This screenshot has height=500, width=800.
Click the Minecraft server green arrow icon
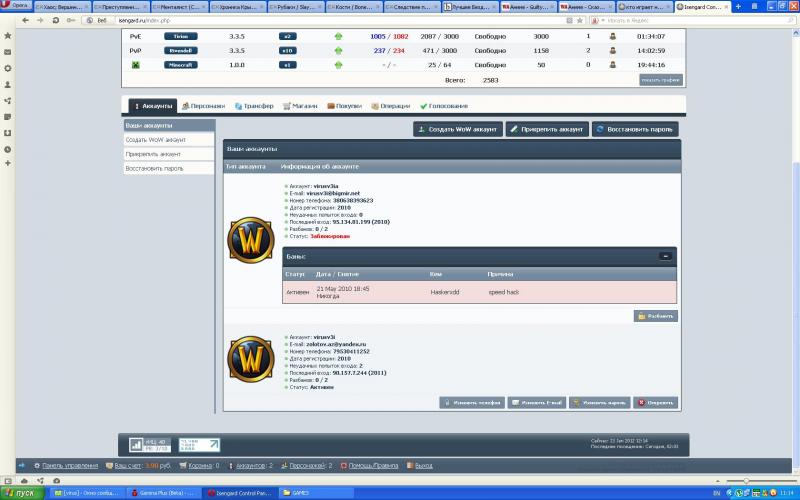[338, 65]
